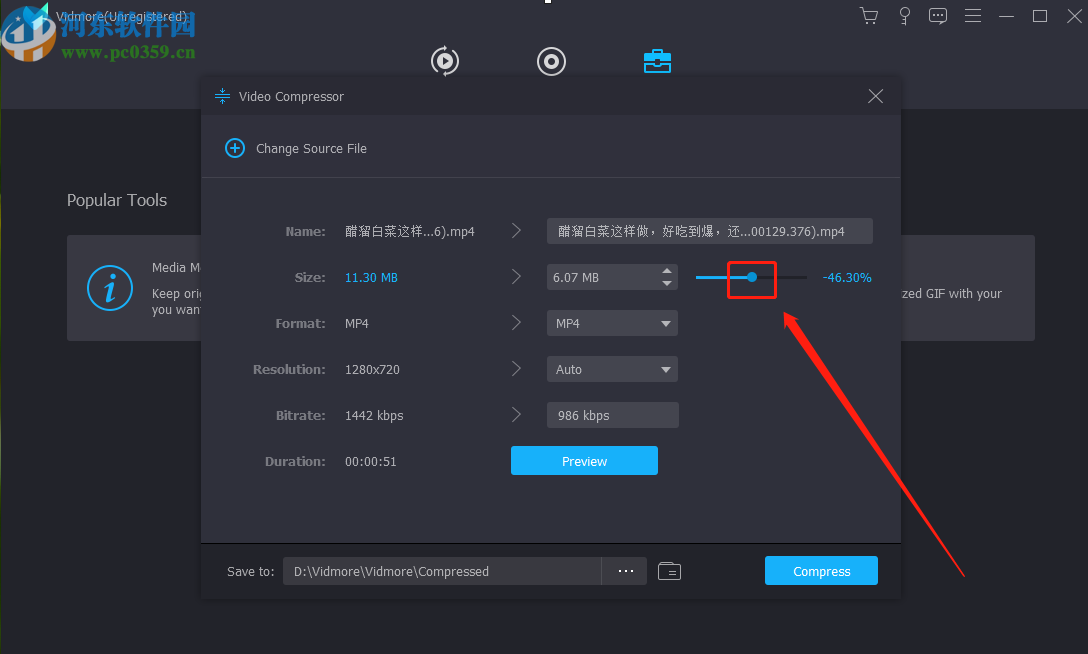Switch to the recorder tab icon
This screenshot has width=1088, height=654.
pyautogui.click(x=551, y=61)
